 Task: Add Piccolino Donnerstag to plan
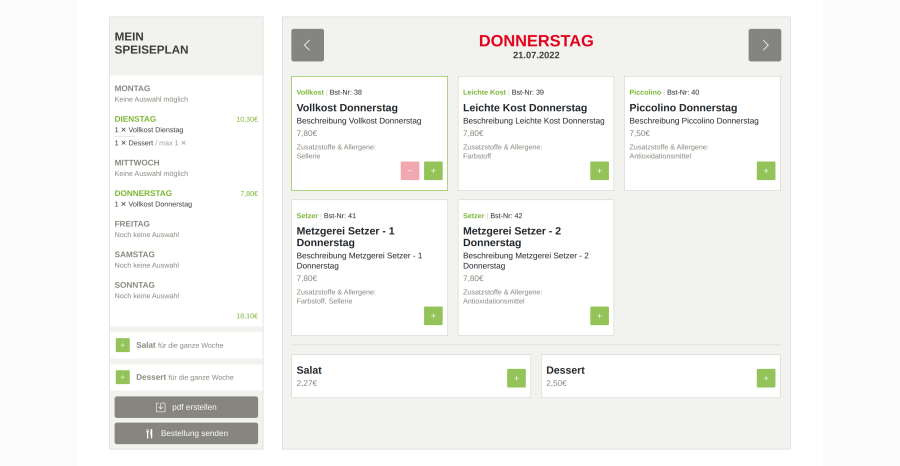[766, 170]
